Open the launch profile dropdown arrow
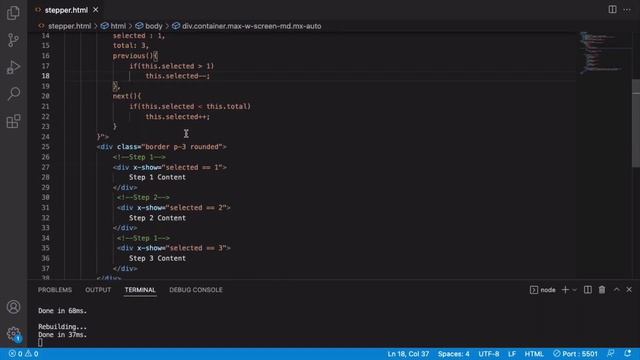Screen dimensions: 640x360 (x=575, y=290)
